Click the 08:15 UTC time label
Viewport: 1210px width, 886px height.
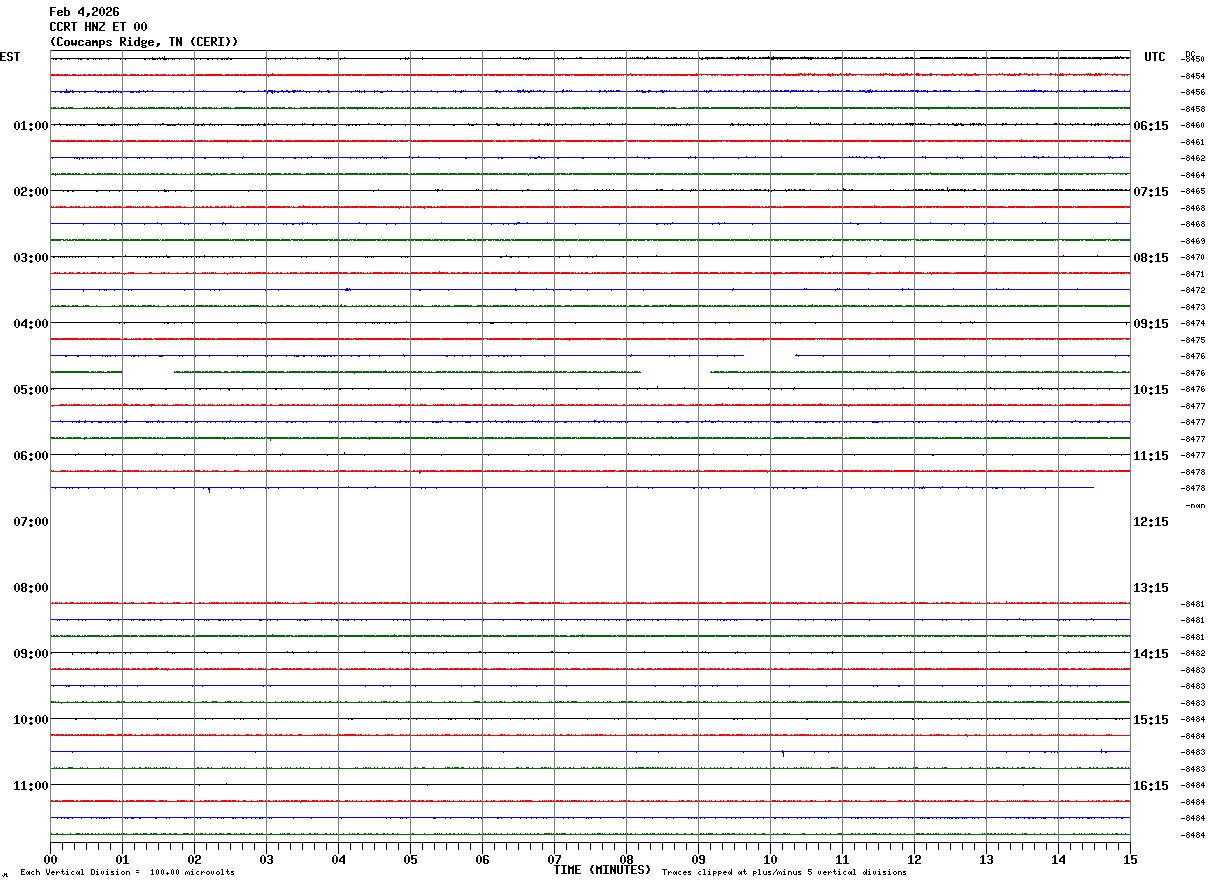point(1151,258)
